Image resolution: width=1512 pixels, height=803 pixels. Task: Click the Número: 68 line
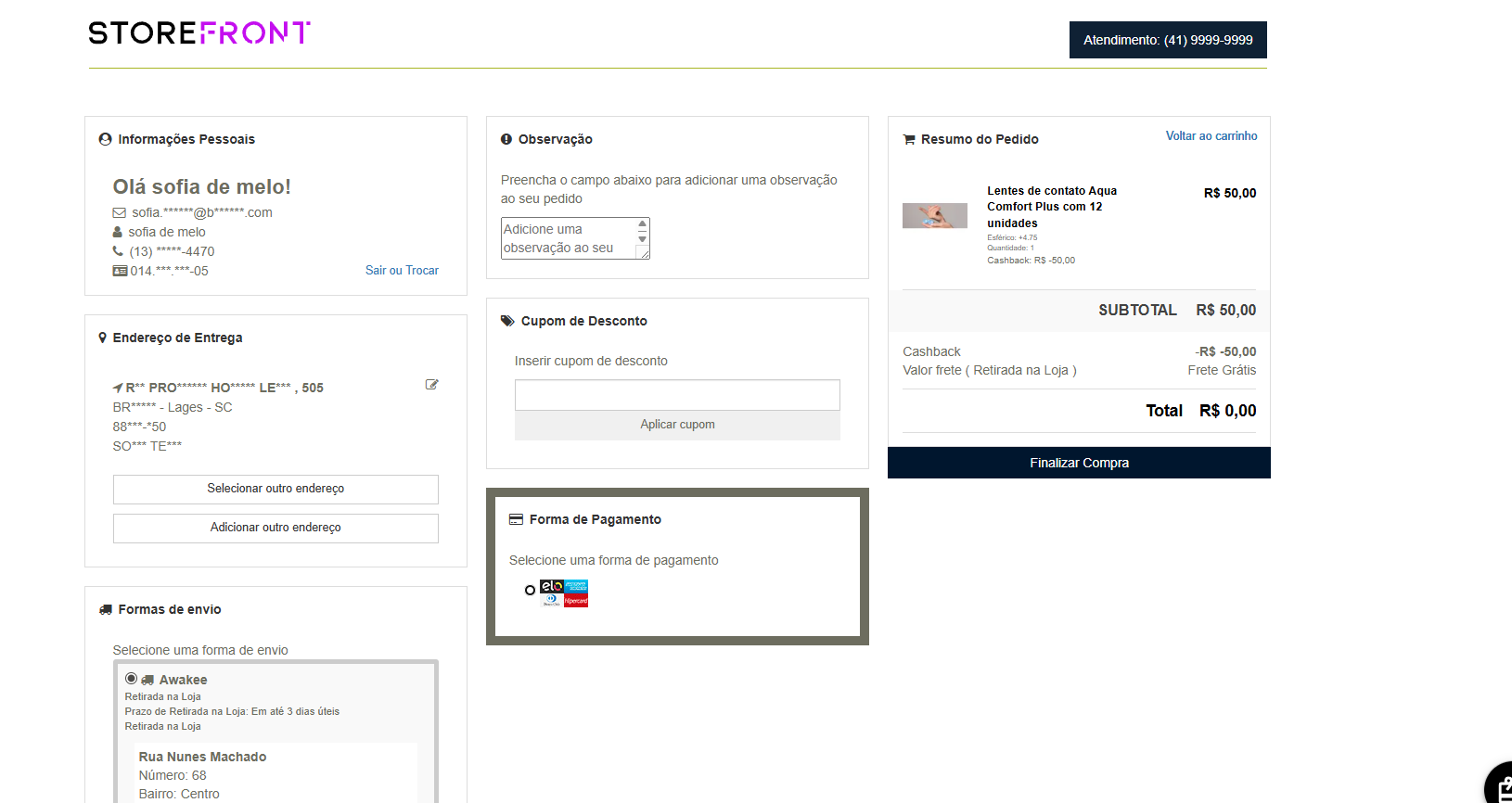click(x=173, y=775)
